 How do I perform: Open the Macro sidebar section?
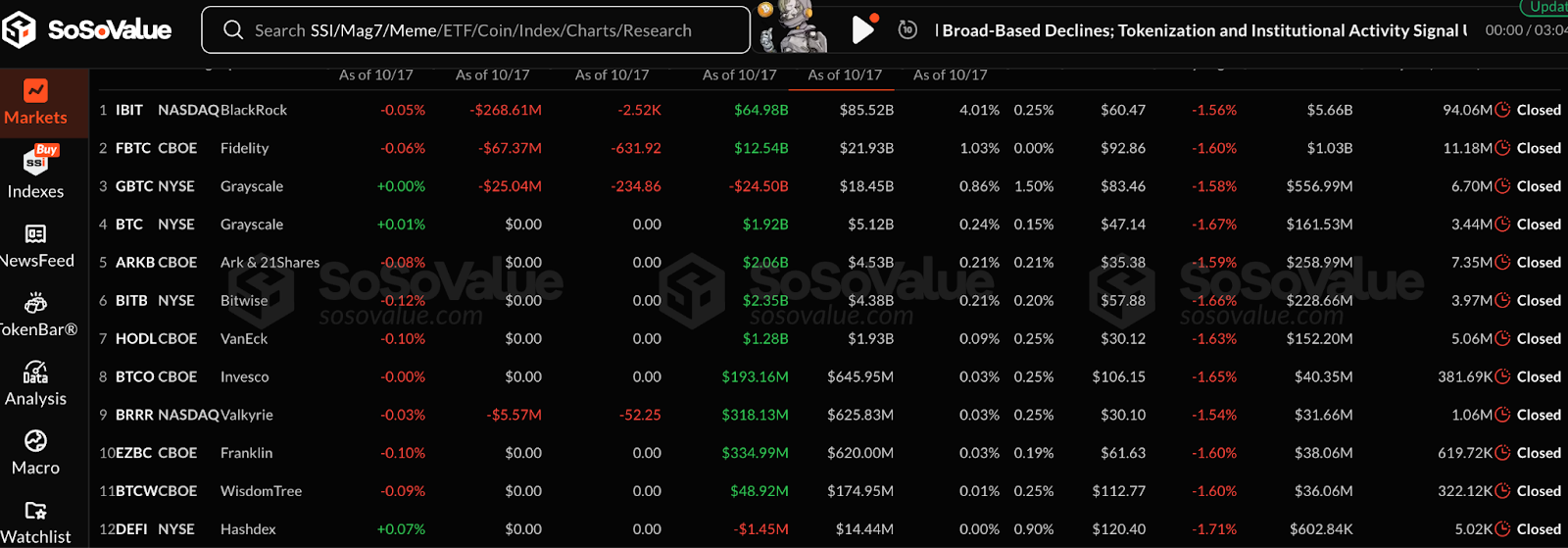coord(35,453)
